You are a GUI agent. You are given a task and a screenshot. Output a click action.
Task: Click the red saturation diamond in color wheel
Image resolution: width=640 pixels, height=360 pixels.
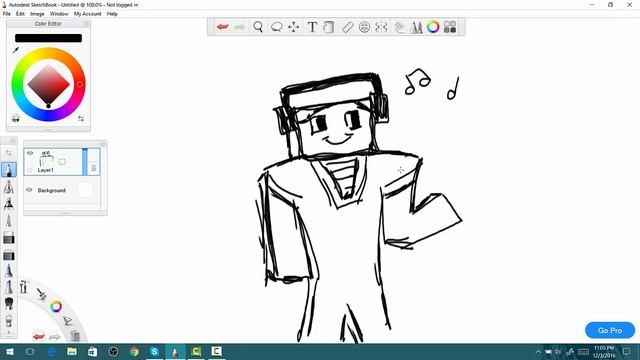coord(48,84)
